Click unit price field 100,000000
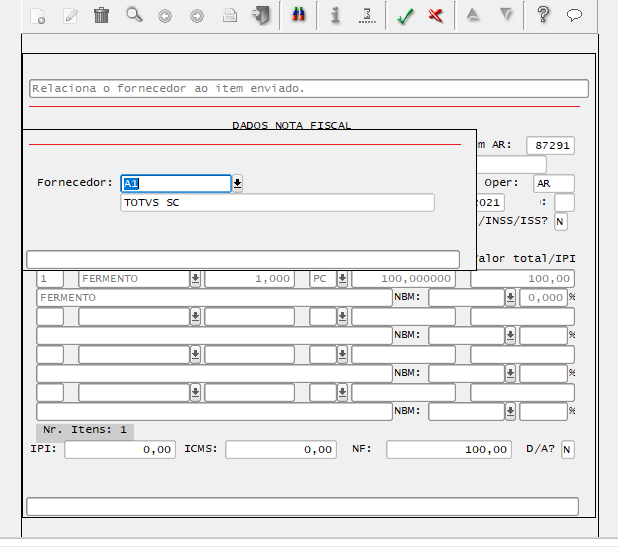618x547 pixels. [404, 279]
